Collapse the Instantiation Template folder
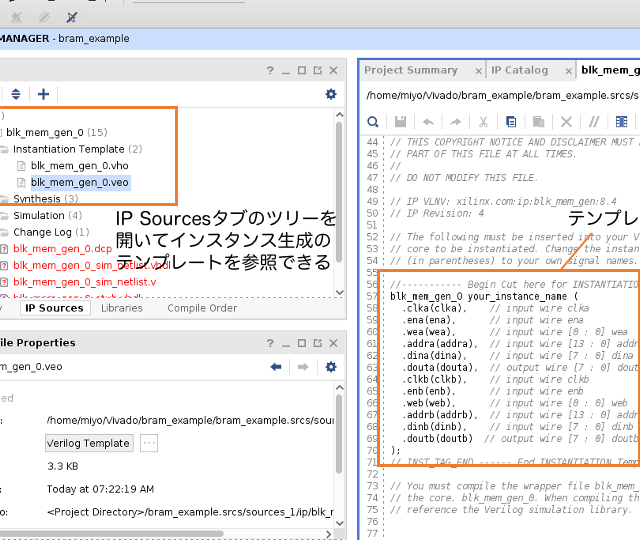The width and height of the screenshot is (640, 540). (5, 149)
